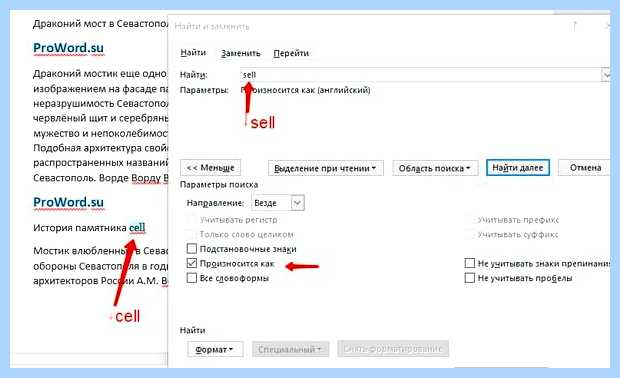620x378 pixels.
Task: Switch to the Заменить tab
Action: click(x=240, y=53)
